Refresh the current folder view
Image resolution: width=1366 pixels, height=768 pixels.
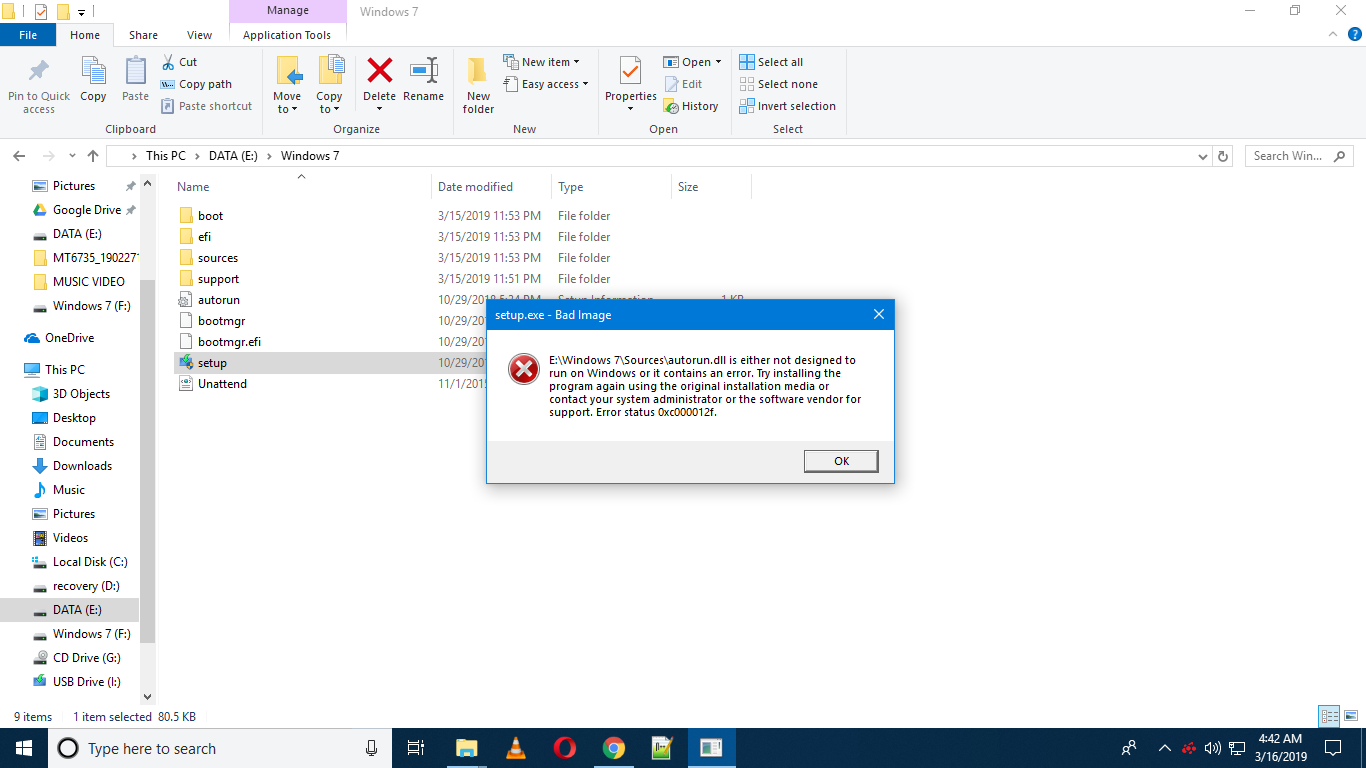(x=1222, y=156)
